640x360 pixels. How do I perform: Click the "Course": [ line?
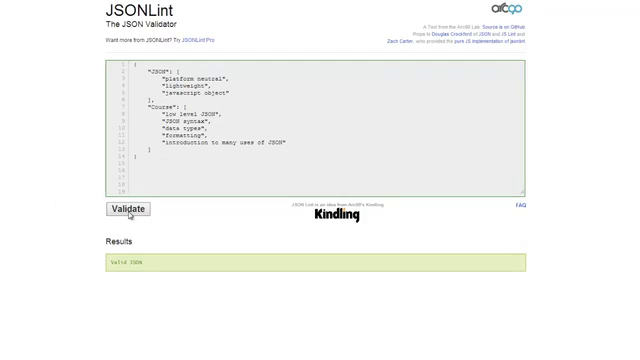(167, 107)
